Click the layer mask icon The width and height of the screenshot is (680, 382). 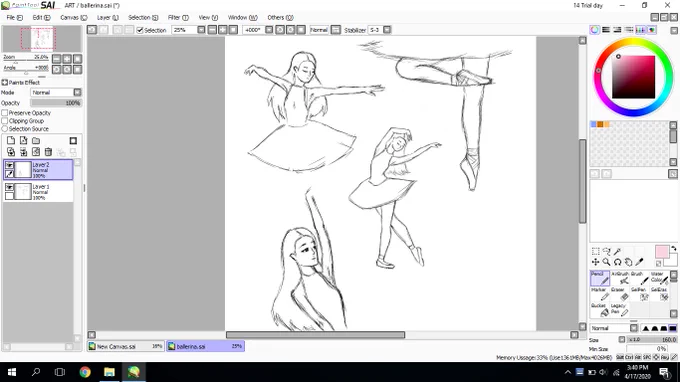(73, 140)
